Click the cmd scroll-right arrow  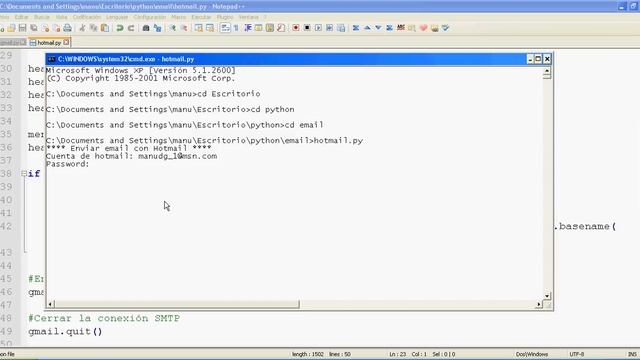pos(539,304)
